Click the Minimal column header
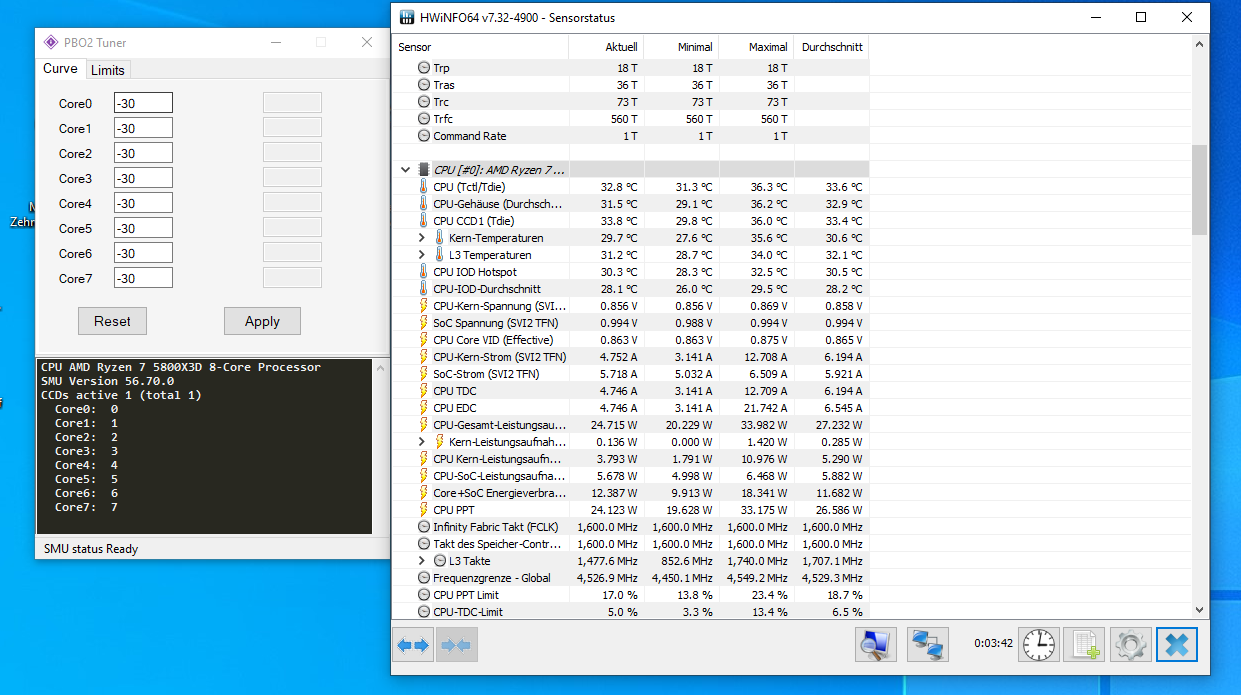 point(681,47)
